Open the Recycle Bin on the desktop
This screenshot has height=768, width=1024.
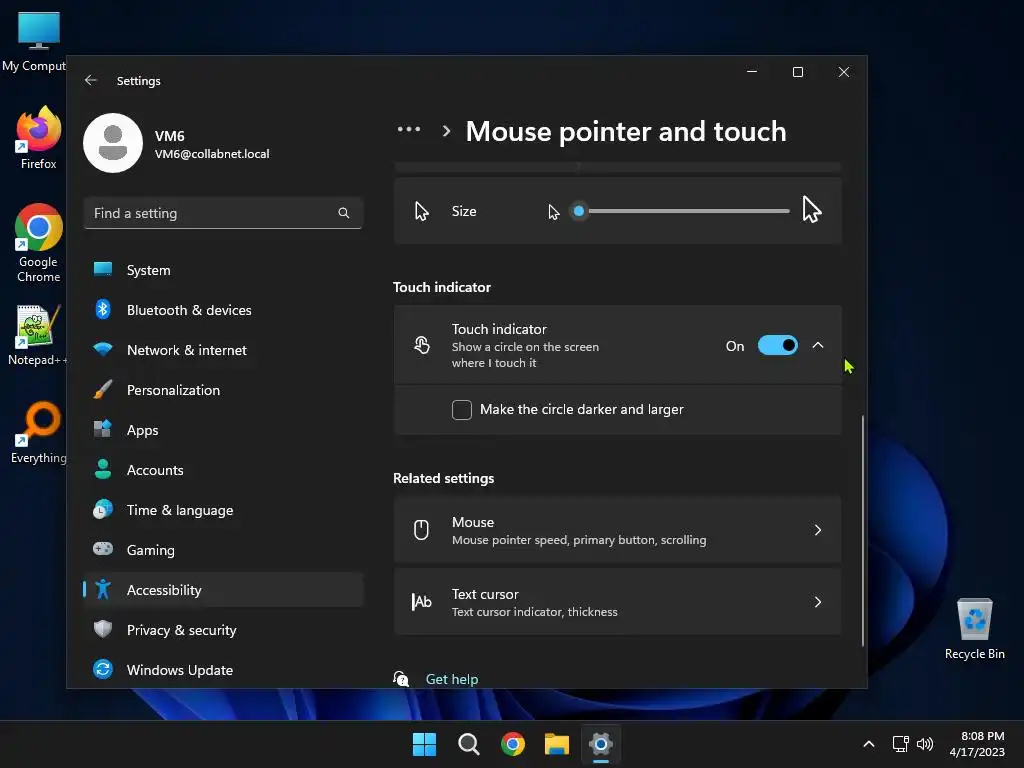tap(974, 628)
